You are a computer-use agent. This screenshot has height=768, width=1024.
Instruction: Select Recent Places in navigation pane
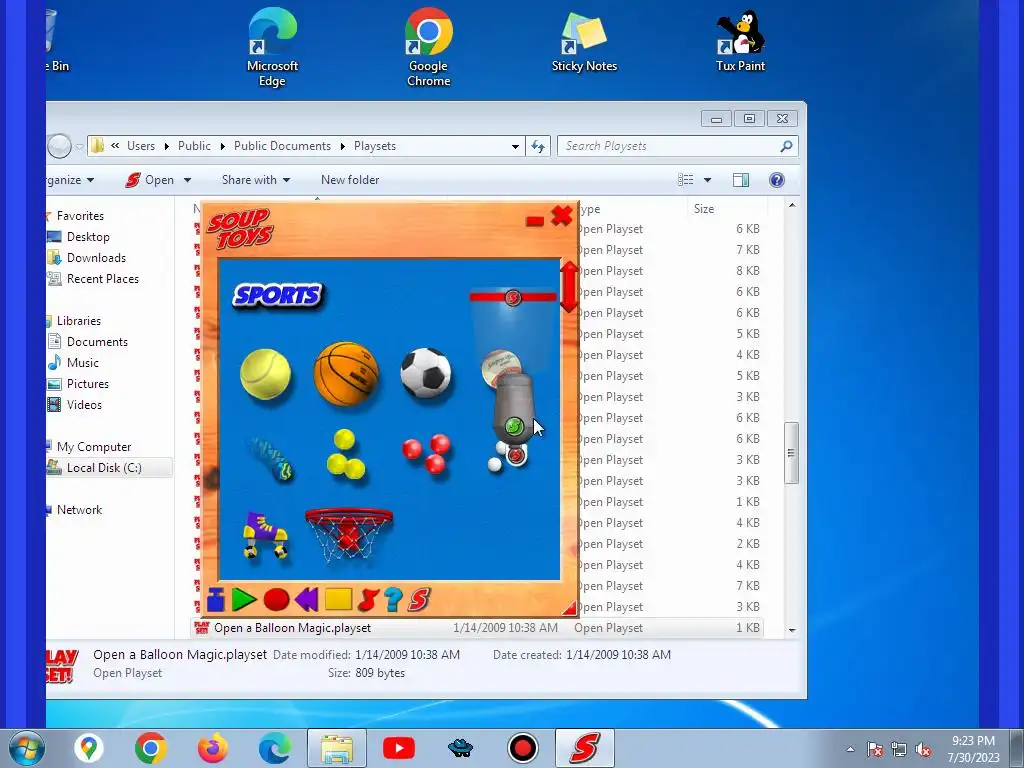tap(103, 278)
